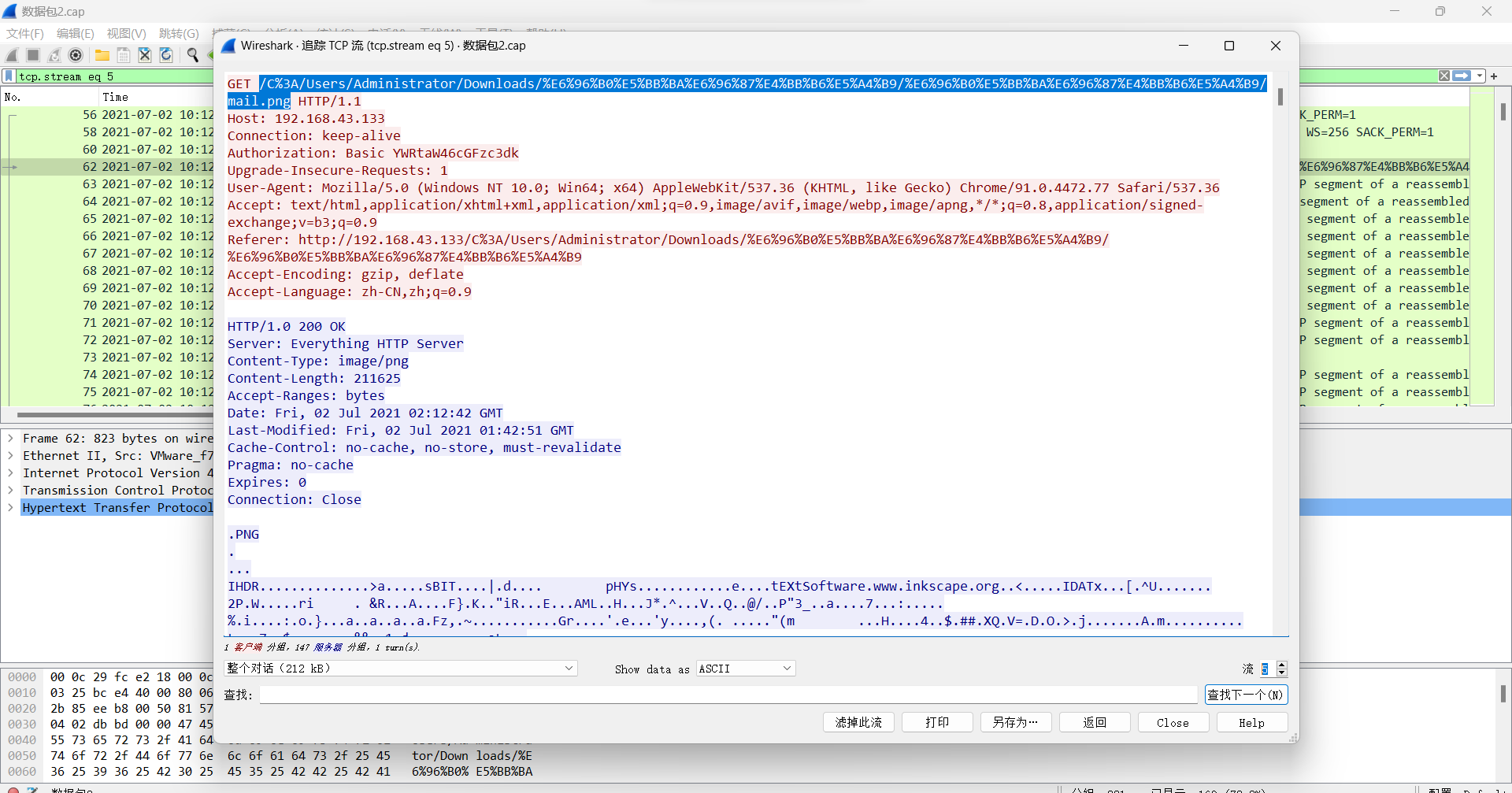
Task: Expand the Frame 62 tree row
Action: (x=10, y=438)
